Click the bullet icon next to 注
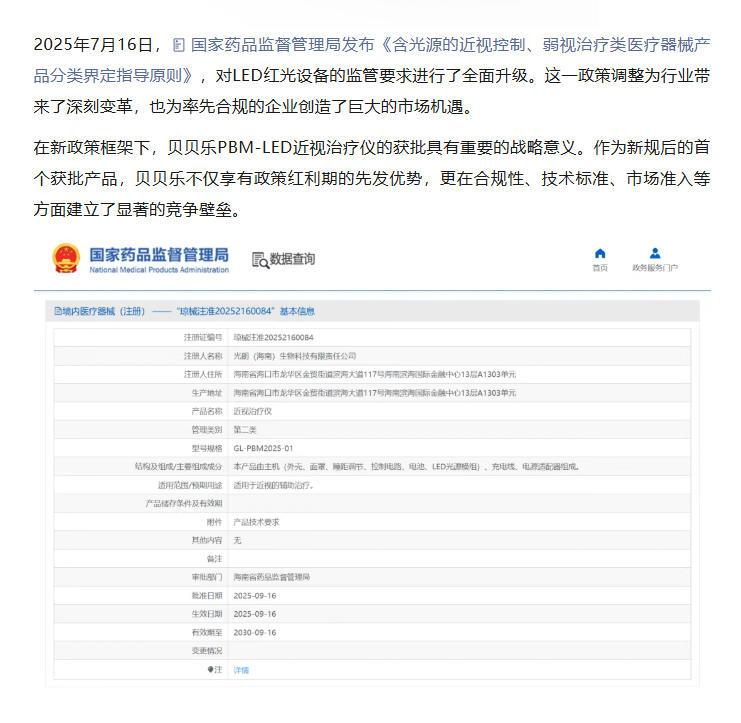 click(210, 669)
